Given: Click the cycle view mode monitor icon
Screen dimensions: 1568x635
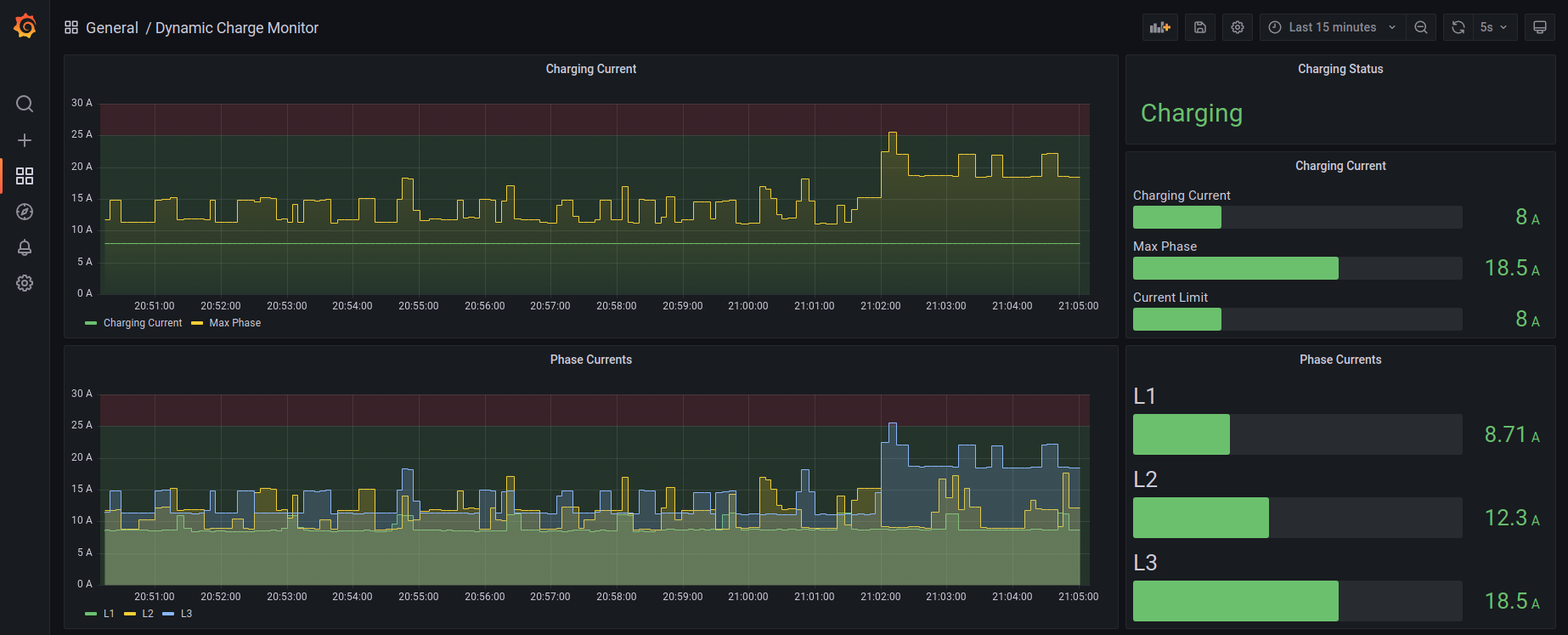Looking at the screenshot, I should [x=1540, y=27].
